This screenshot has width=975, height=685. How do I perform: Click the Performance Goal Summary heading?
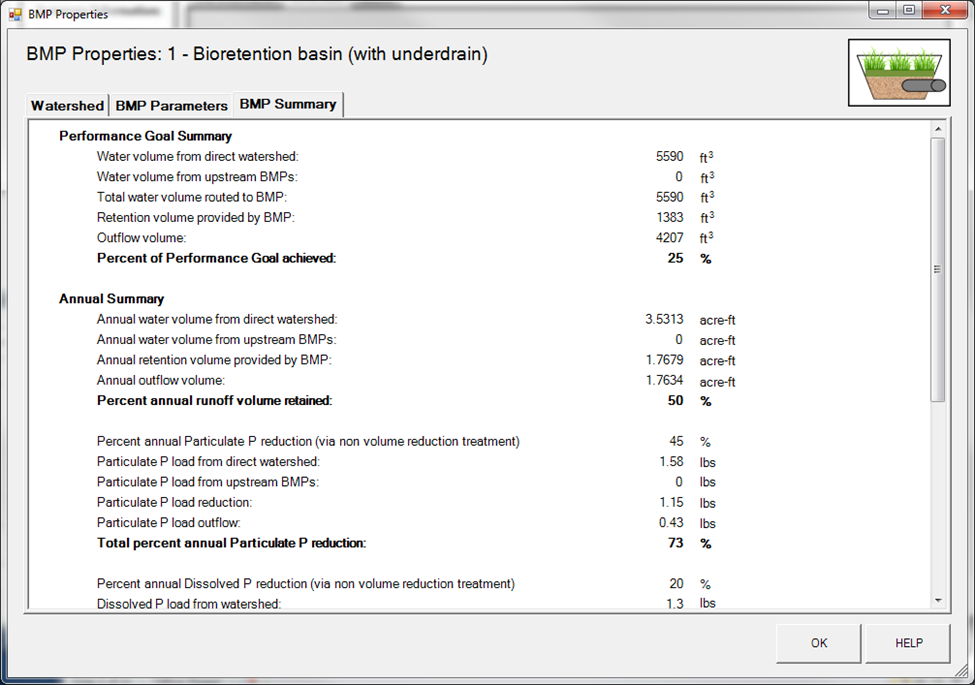coord(146,136)
